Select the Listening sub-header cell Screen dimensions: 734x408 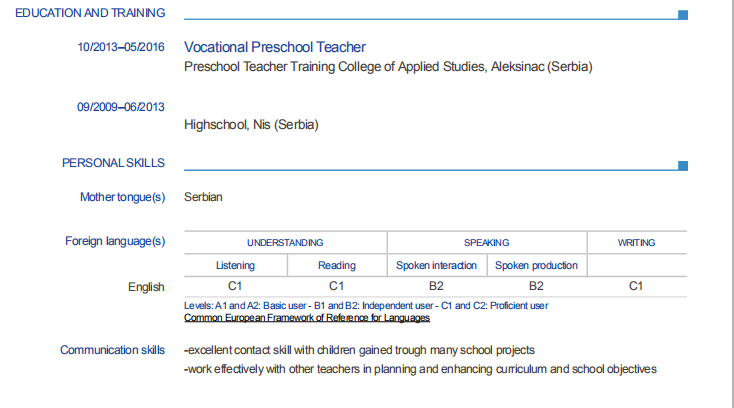(x=235, y=266)
